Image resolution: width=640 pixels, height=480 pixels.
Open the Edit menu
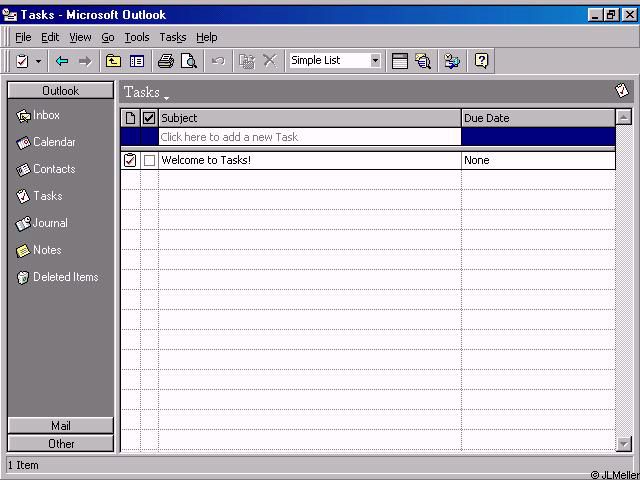(50, 38)
